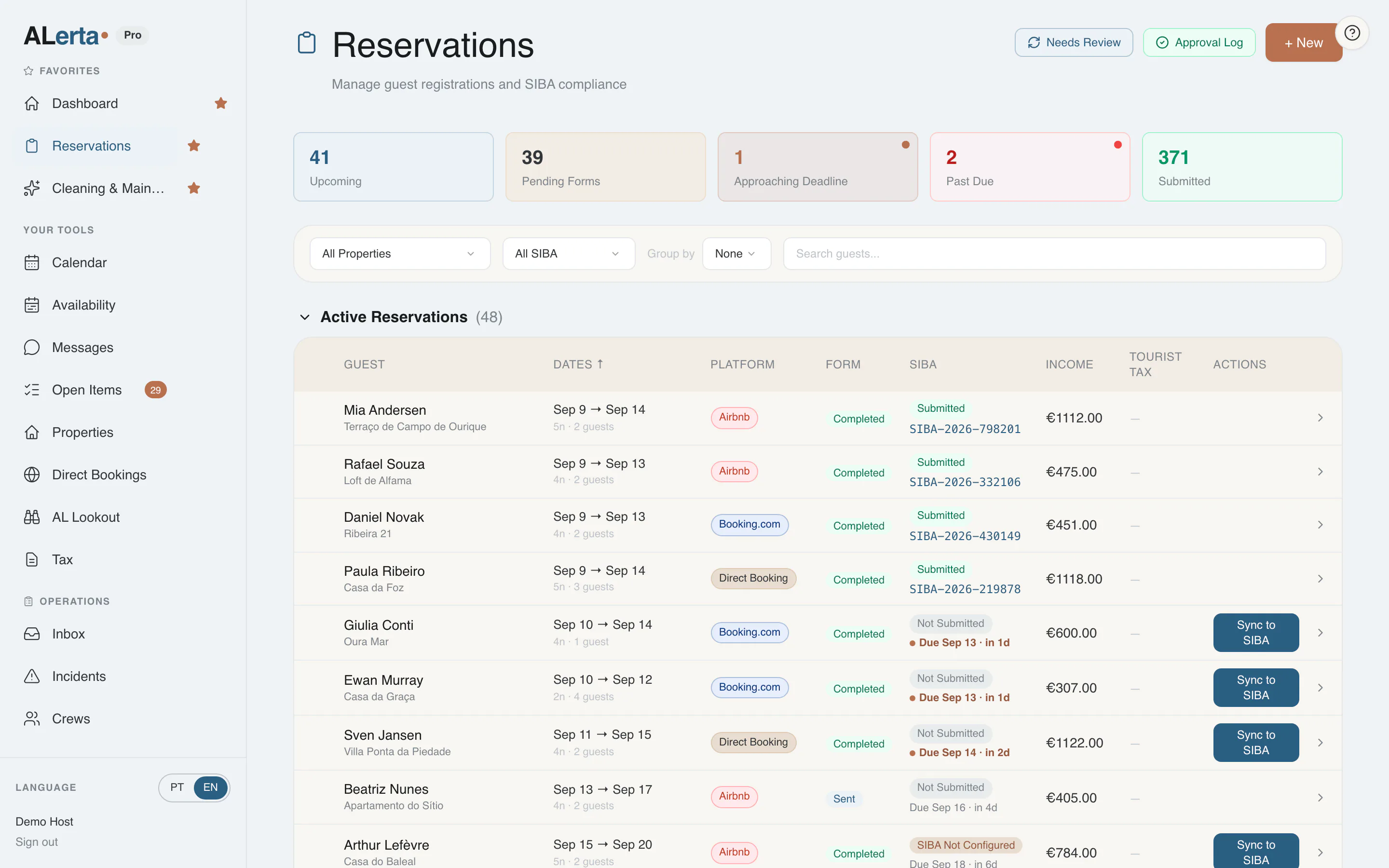Click the AL Lookout binoculars icon
The width and height of the screenshot is (1389, 868).
pyautogui.click(x=32, y=517)
